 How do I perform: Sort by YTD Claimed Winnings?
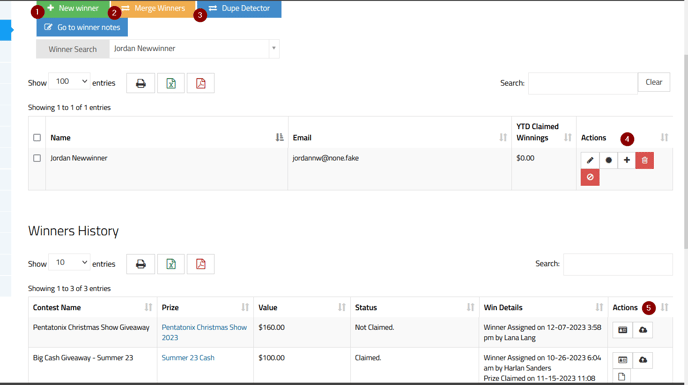(x=544, y=132)
